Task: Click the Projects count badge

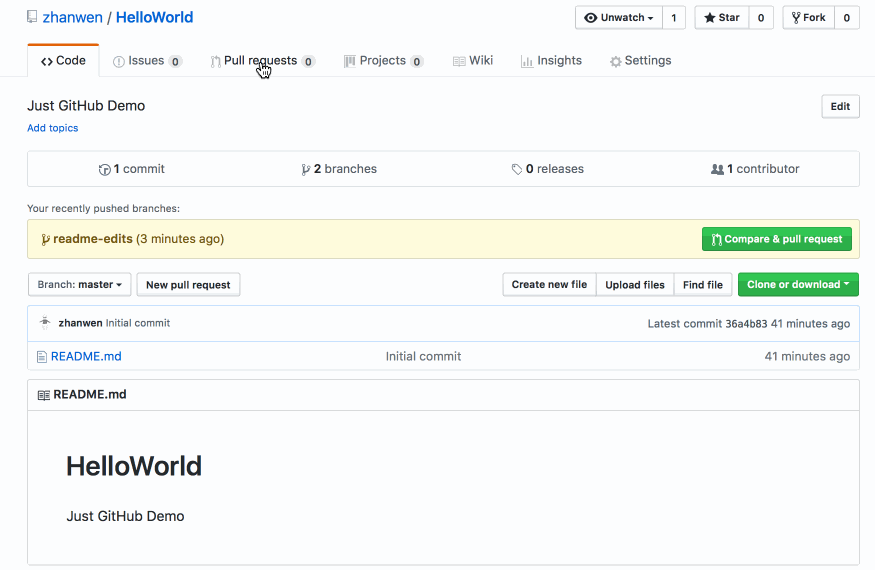Action: pyautogui.click(x=417, y=61)
